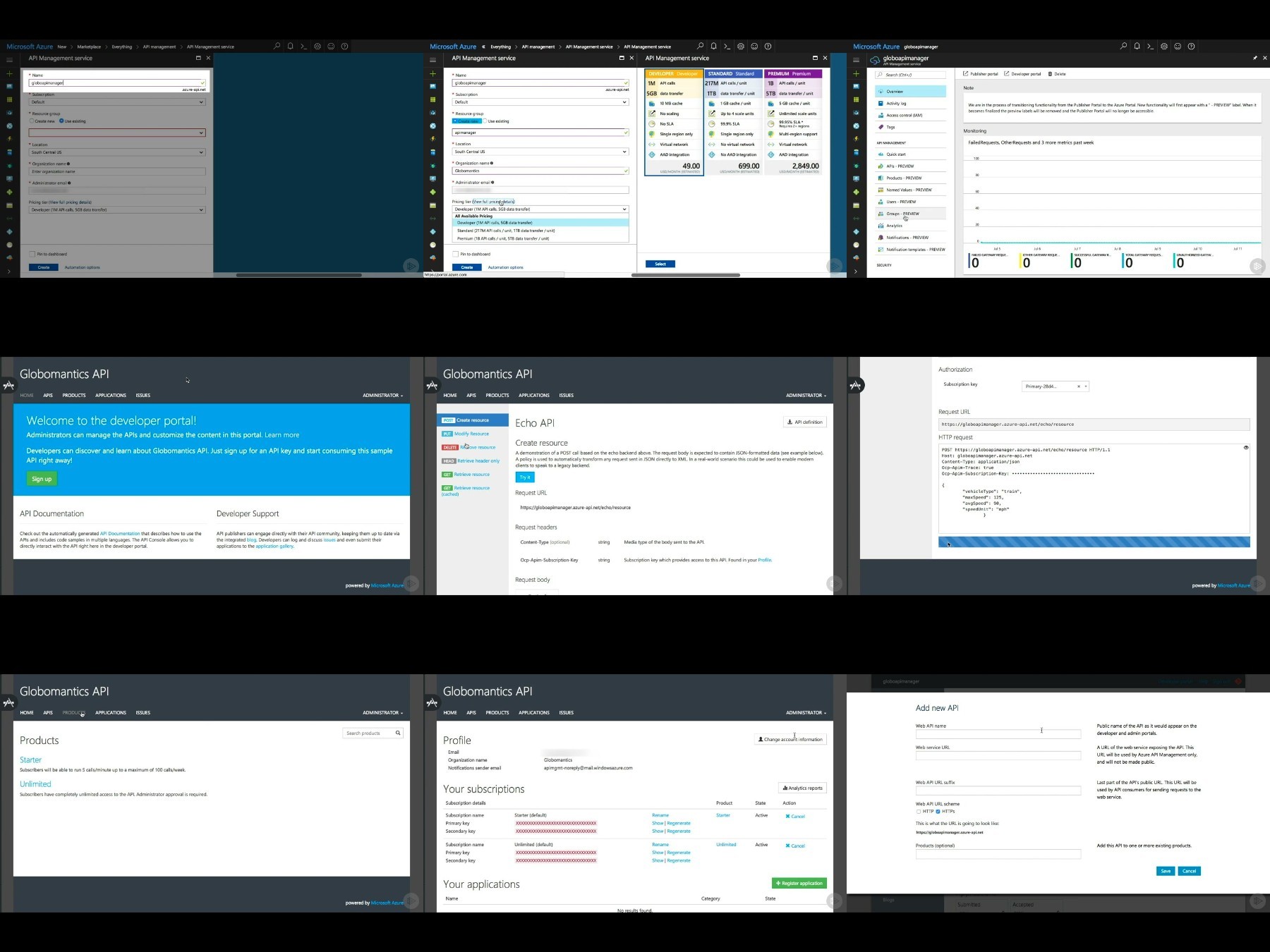The height and width of the screenshot is (952, 1270).
Task: Click green Sign up button on Welcome page
Action: pos(42,479)
